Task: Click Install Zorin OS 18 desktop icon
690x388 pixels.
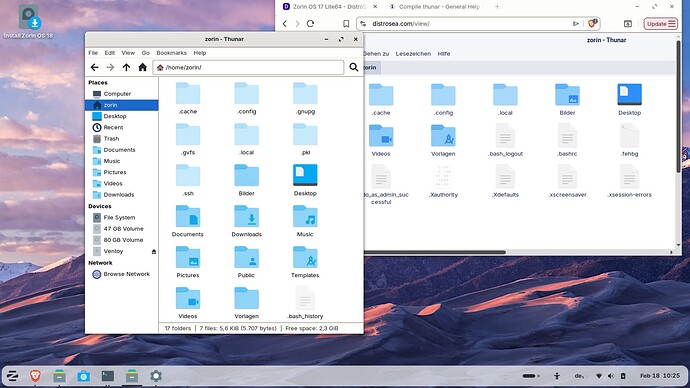Action: 29,22
